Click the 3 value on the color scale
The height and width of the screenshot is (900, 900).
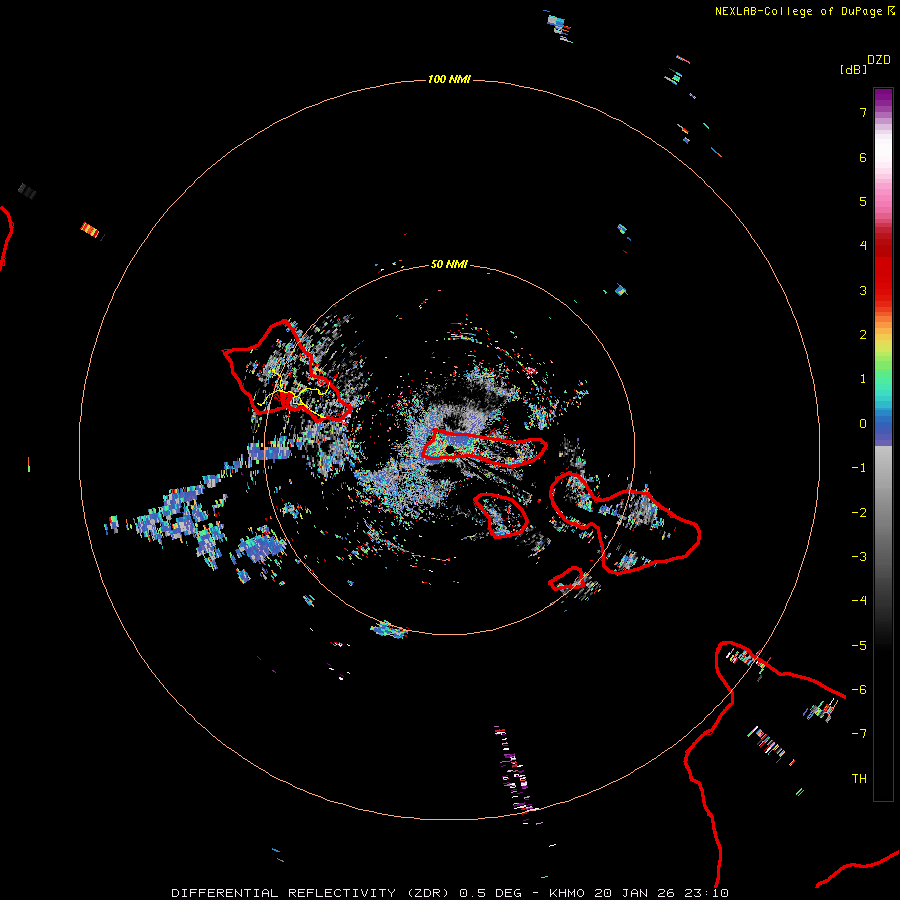point(863,290)
